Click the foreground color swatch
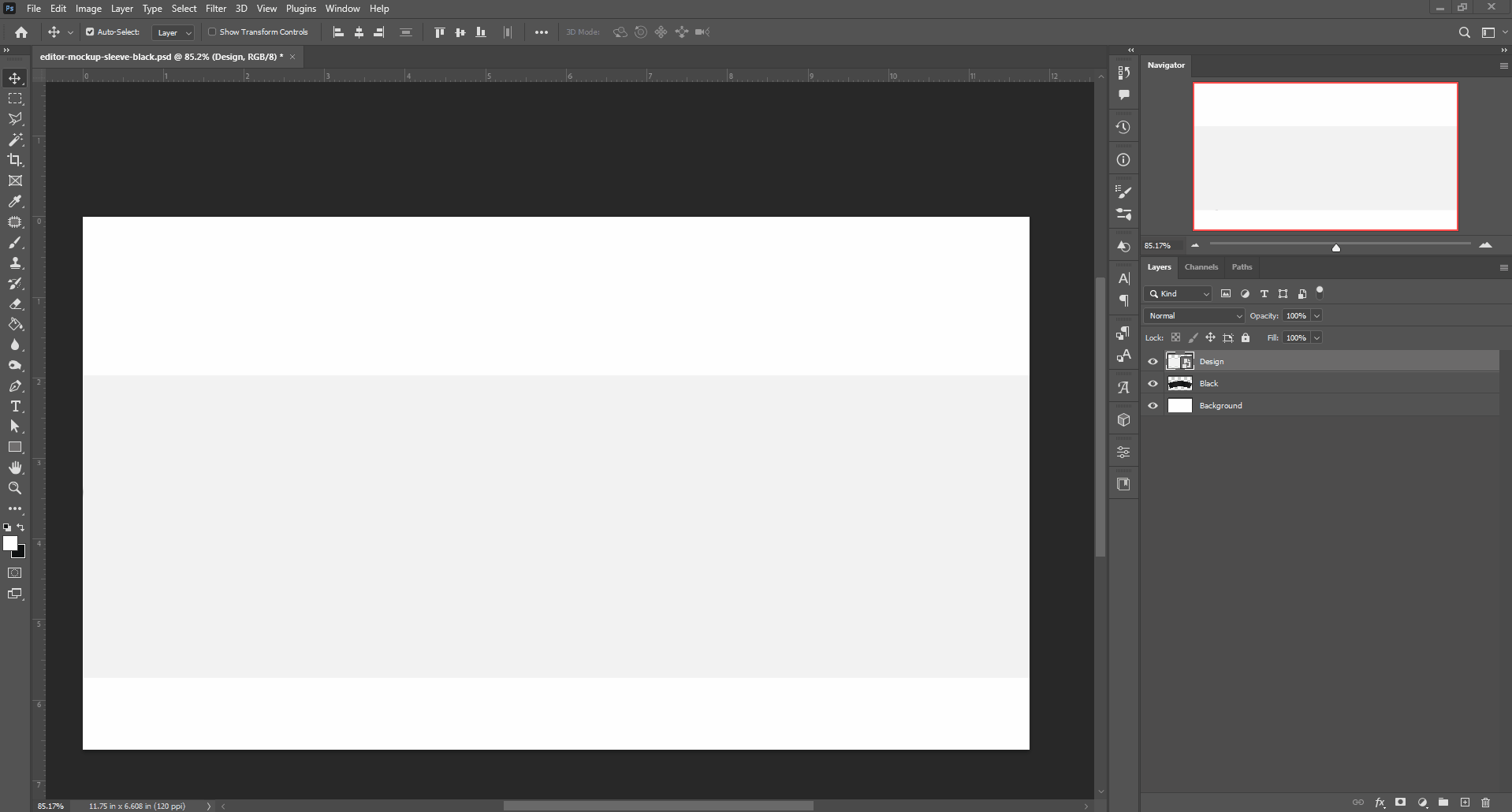Screen dimensions: 1512x812 pyautogui.click(x=12, y=542)
